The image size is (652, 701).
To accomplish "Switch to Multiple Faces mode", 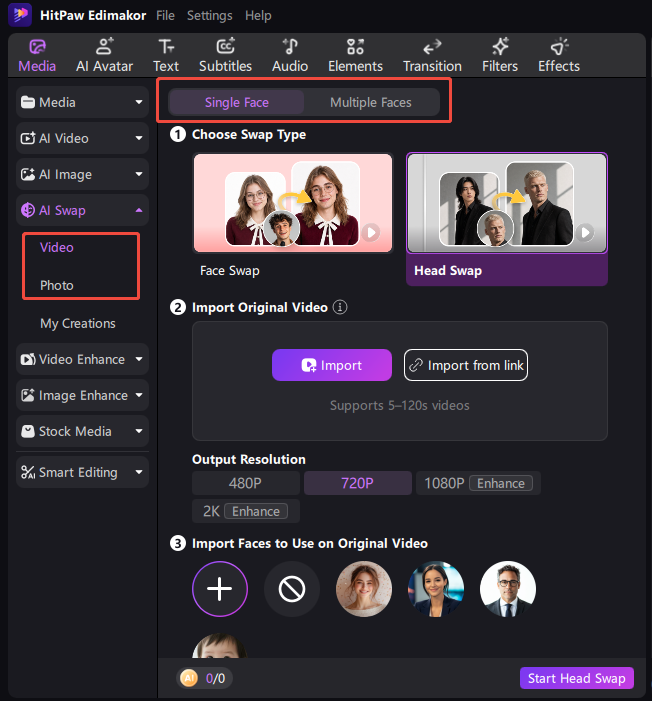I will 371,102.
